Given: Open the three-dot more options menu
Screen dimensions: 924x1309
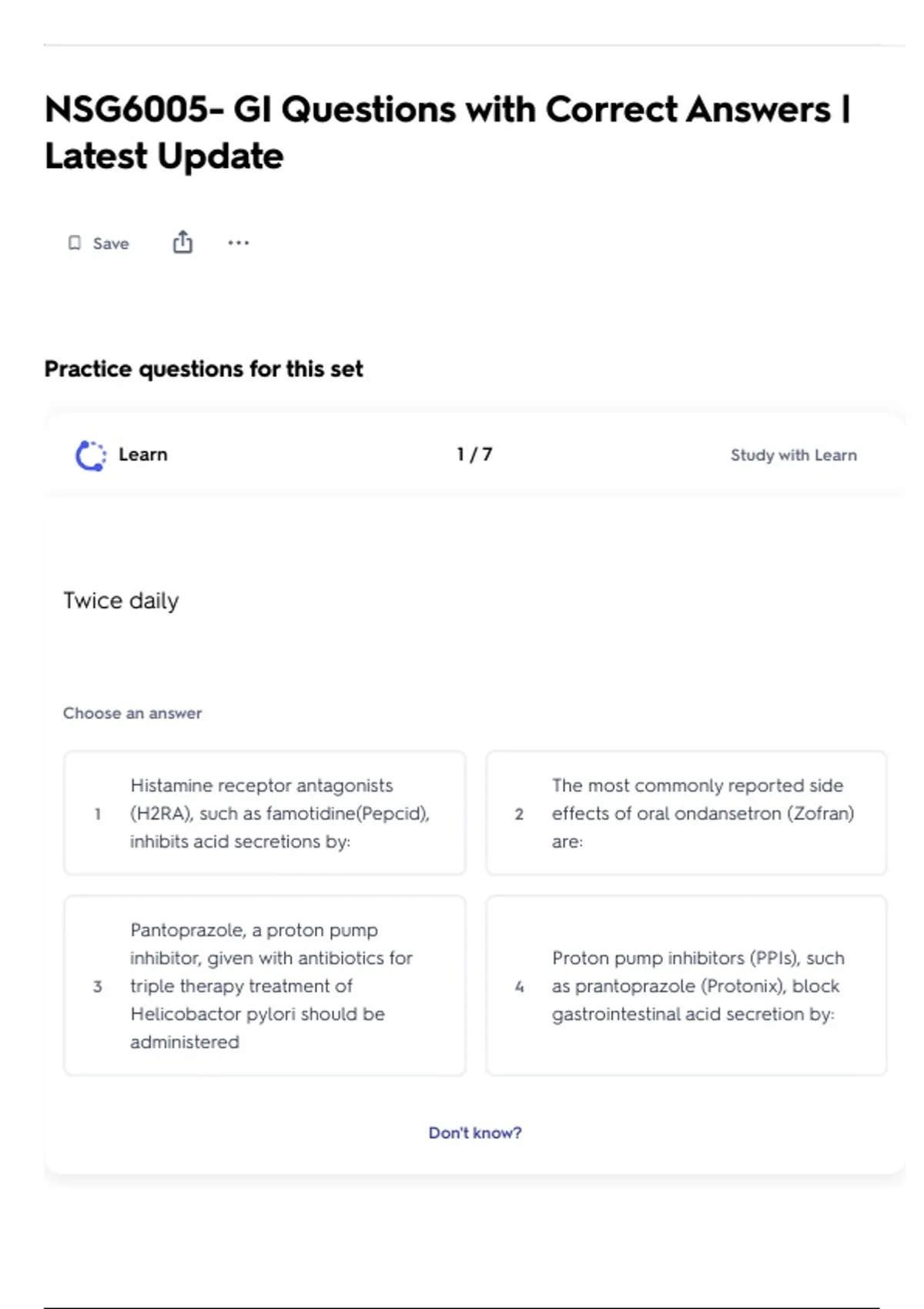Looking at the screenshot, I should pos(239,243).
